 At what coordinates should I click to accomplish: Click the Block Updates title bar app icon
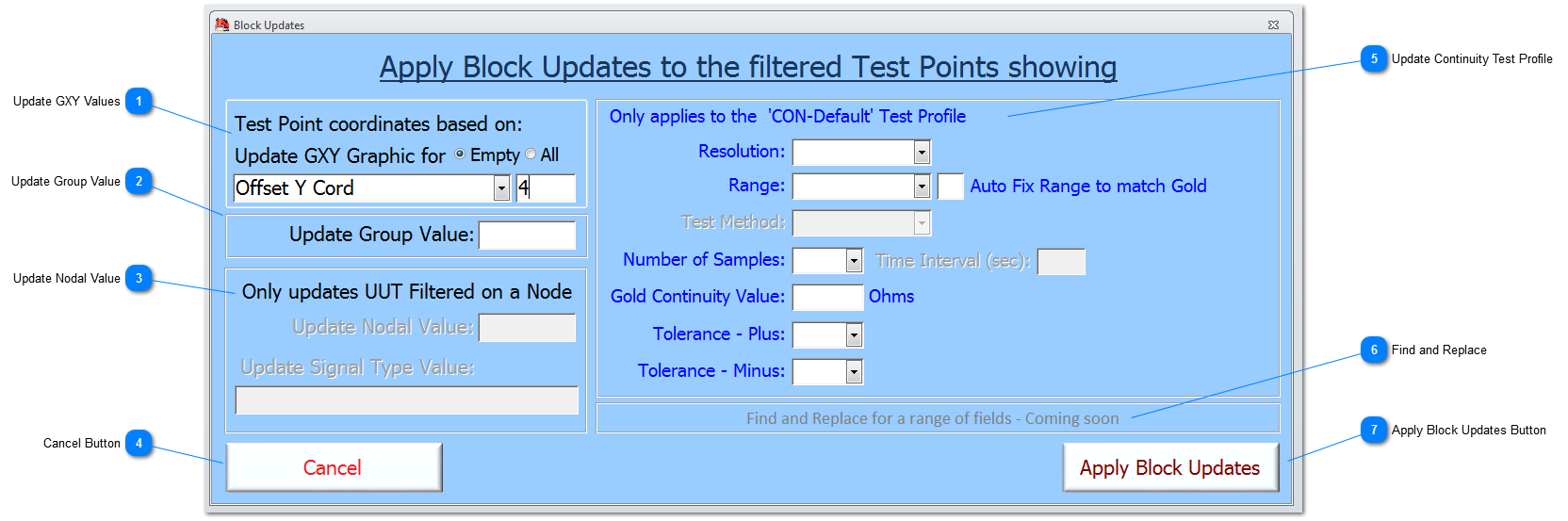click(x=222, y=24)
